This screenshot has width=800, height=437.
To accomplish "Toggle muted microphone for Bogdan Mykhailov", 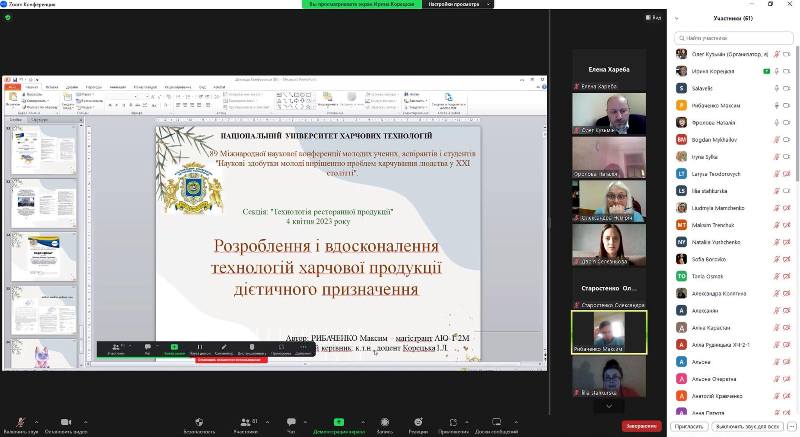I will click(x=777, y=140).
